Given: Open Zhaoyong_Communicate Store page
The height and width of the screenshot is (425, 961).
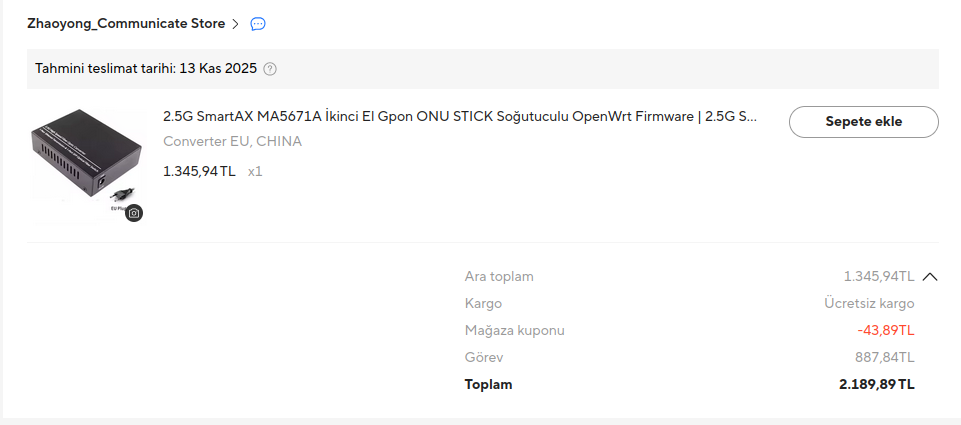Looking at the screenshot, I should [126, 24].
